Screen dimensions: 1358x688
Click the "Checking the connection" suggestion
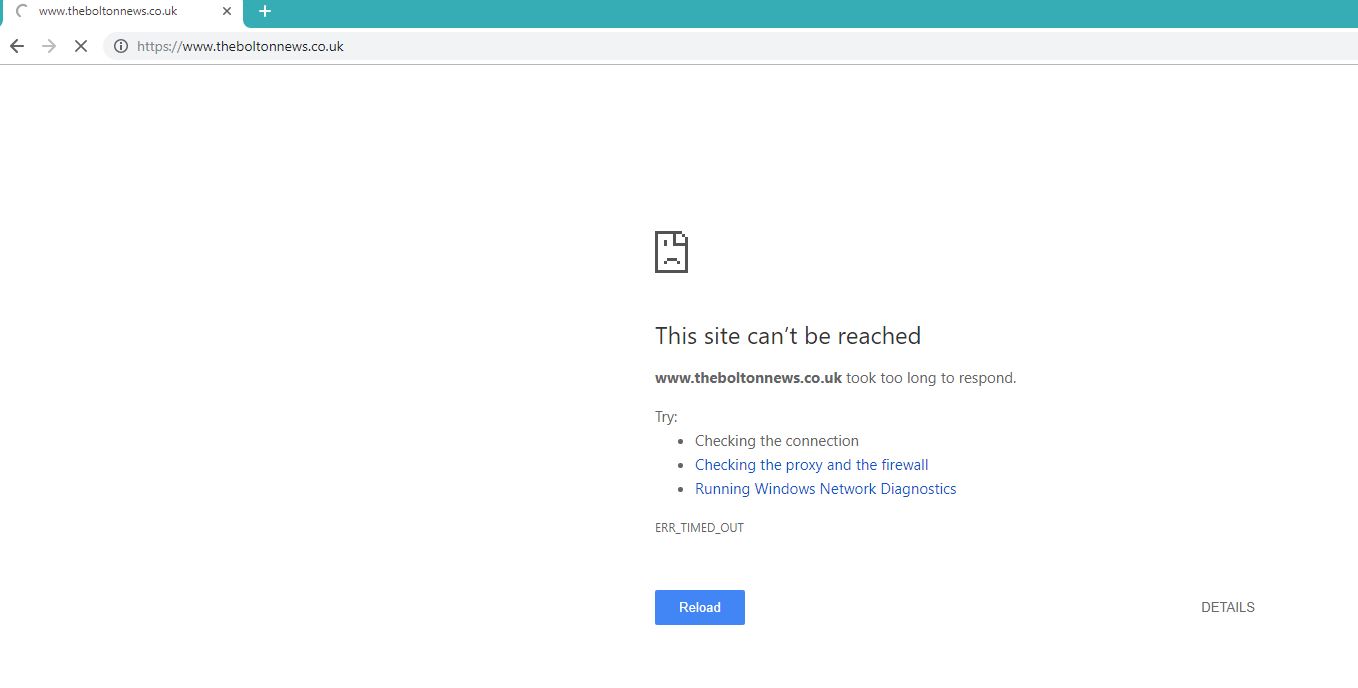(776, 441)
